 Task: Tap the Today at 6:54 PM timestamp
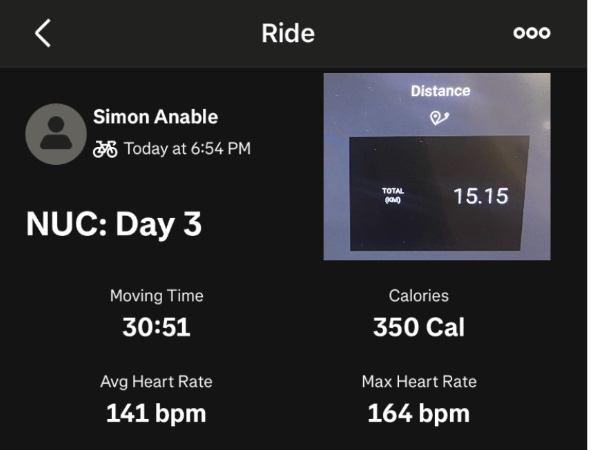(187, 149)
